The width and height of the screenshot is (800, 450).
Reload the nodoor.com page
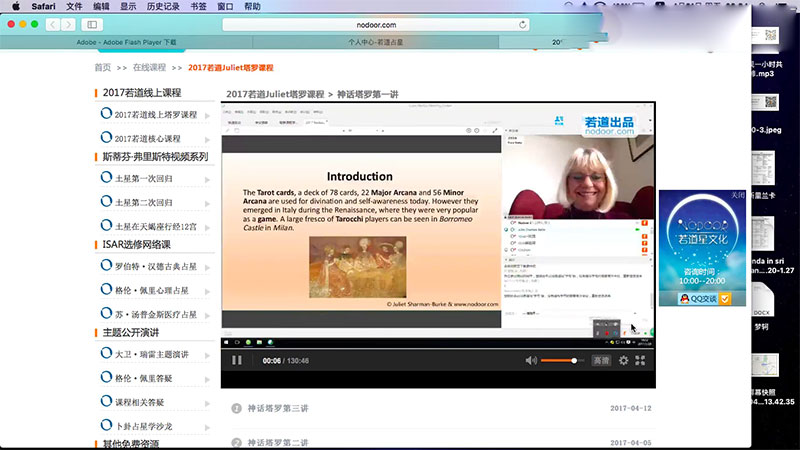(522, 24)
